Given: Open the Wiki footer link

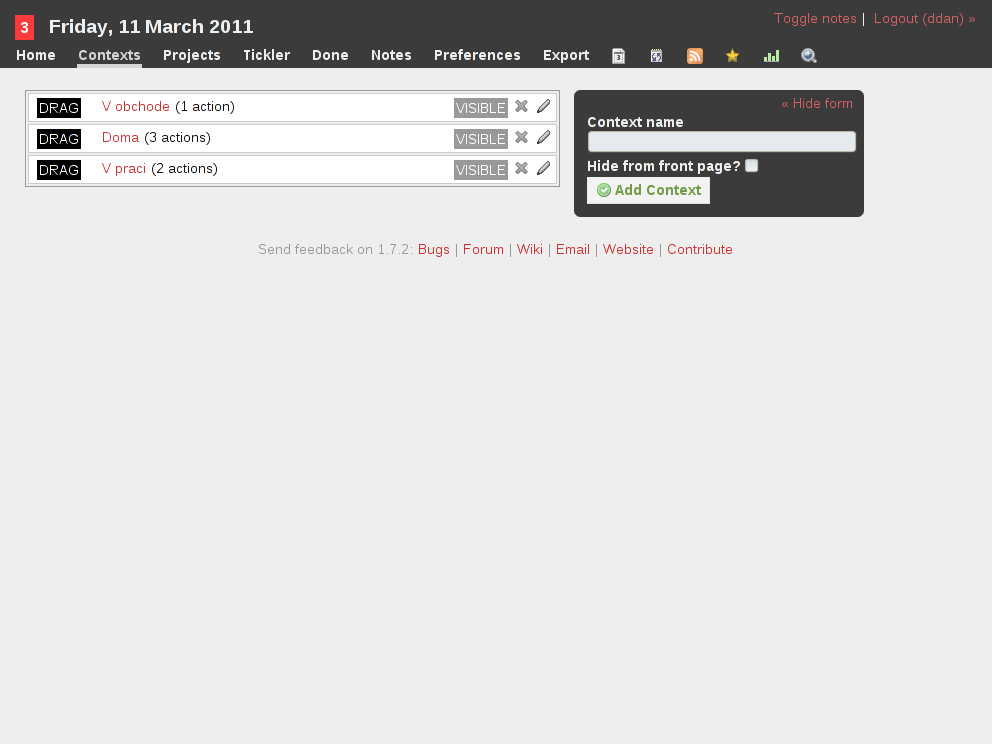Looking at the screenshot, I should tap(530, 249).
